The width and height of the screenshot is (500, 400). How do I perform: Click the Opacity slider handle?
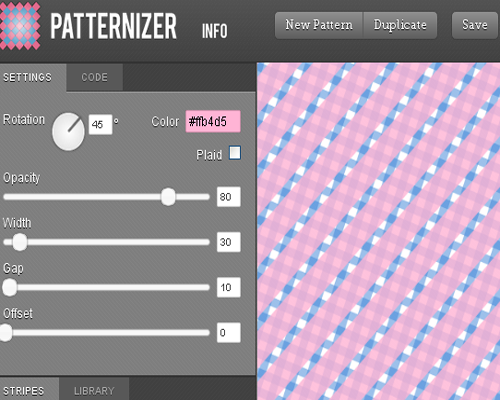pos(168,197)
